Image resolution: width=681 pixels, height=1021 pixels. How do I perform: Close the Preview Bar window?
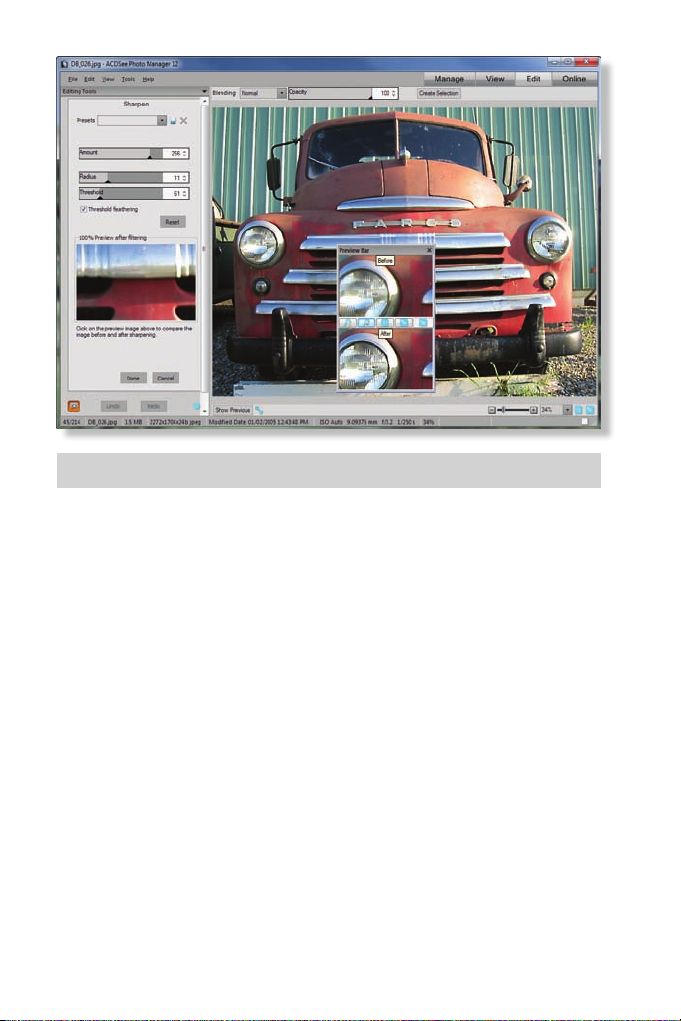pos(429,250)
